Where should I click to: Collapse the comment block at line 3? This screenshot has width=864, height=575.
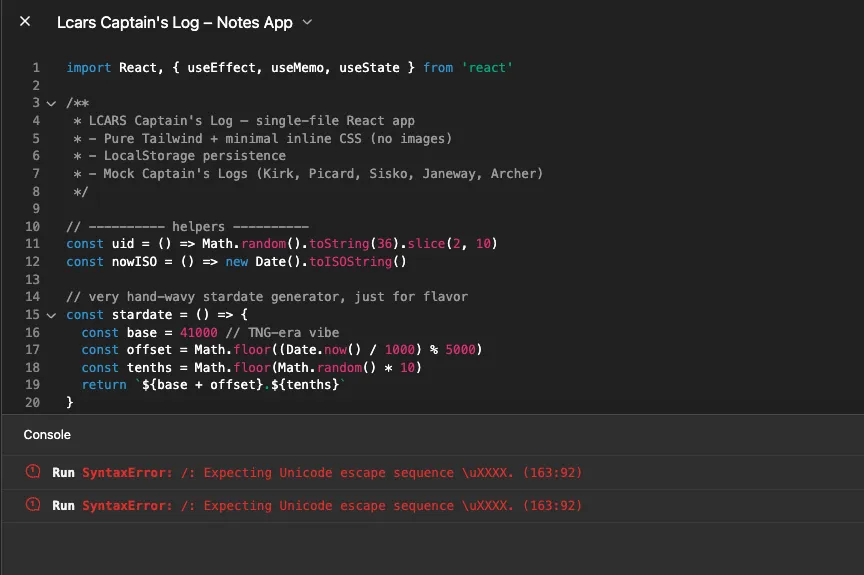pos(51,103)
